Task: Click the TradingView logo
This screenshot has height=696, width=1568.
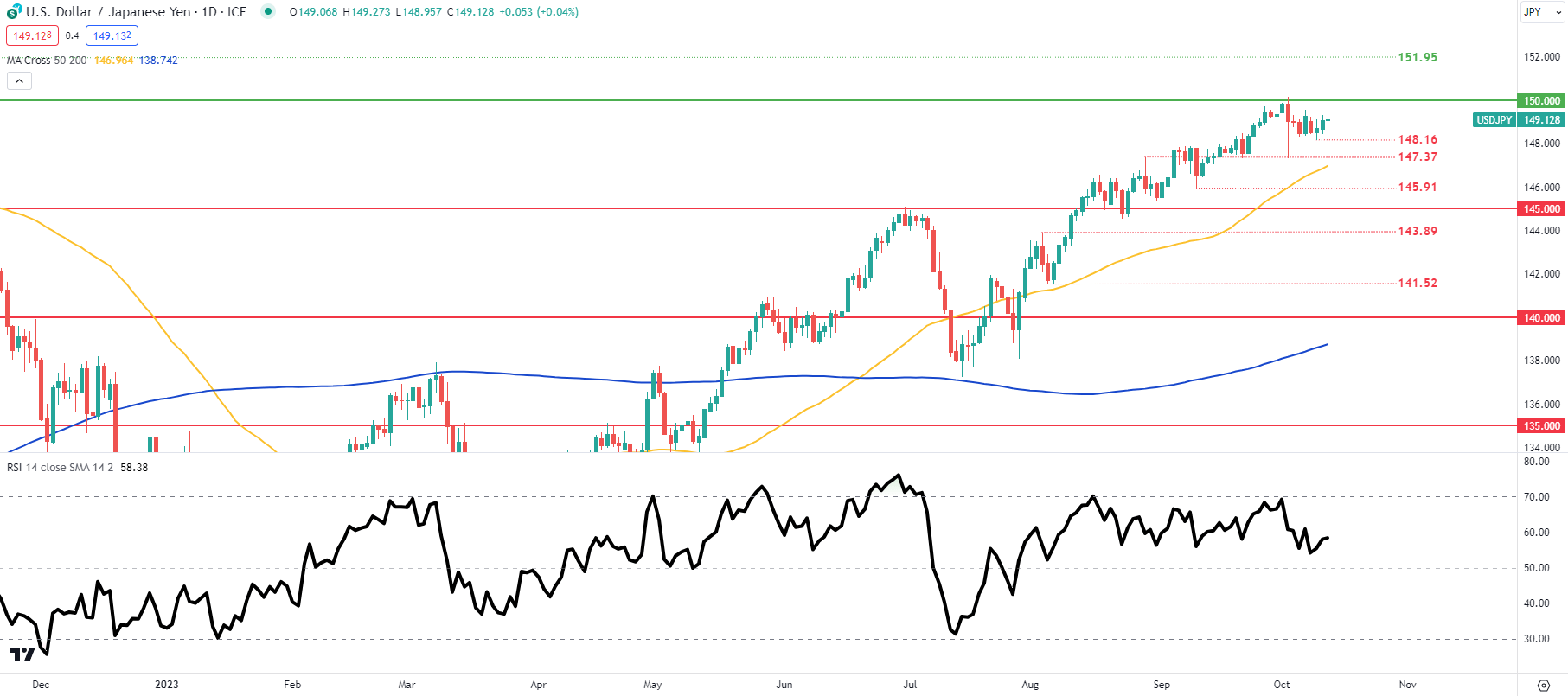Action: click(22, 654)
